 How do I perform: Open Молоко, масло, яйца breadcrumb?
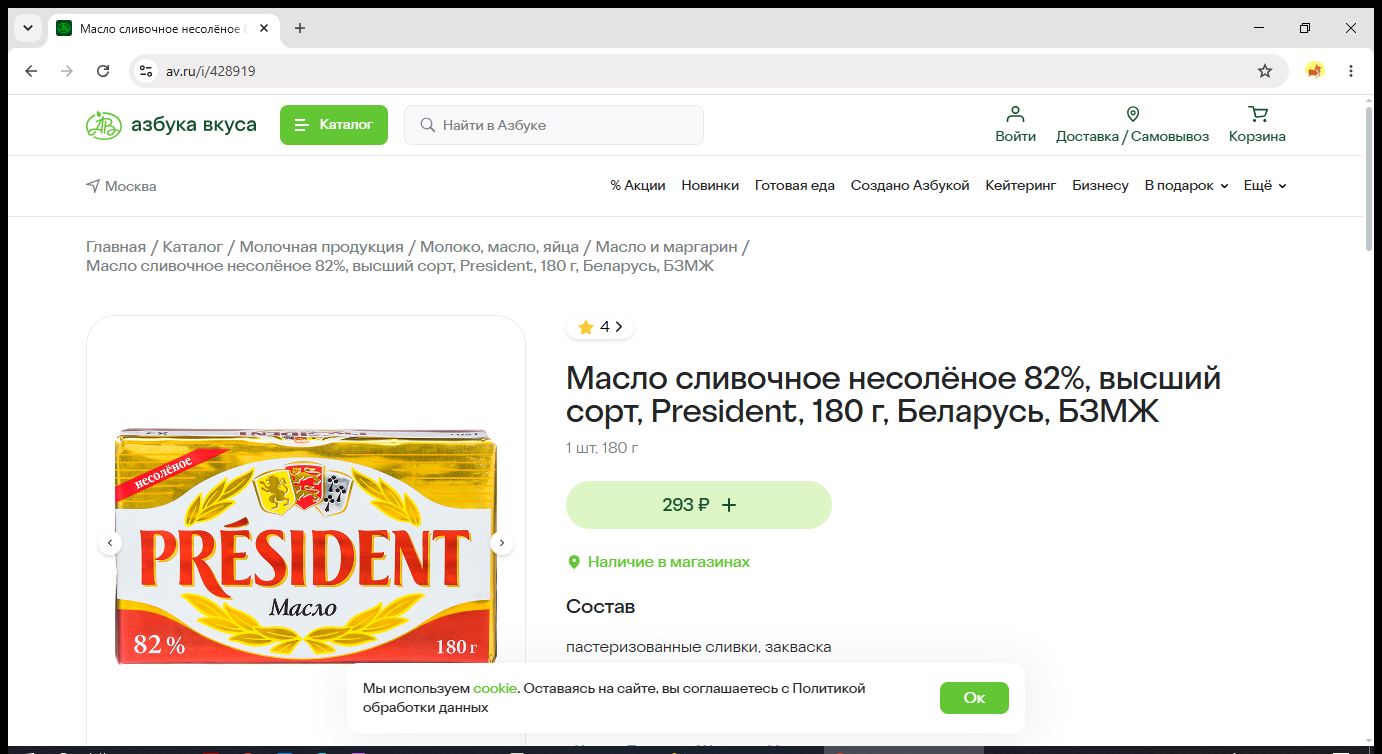(501, 246)
